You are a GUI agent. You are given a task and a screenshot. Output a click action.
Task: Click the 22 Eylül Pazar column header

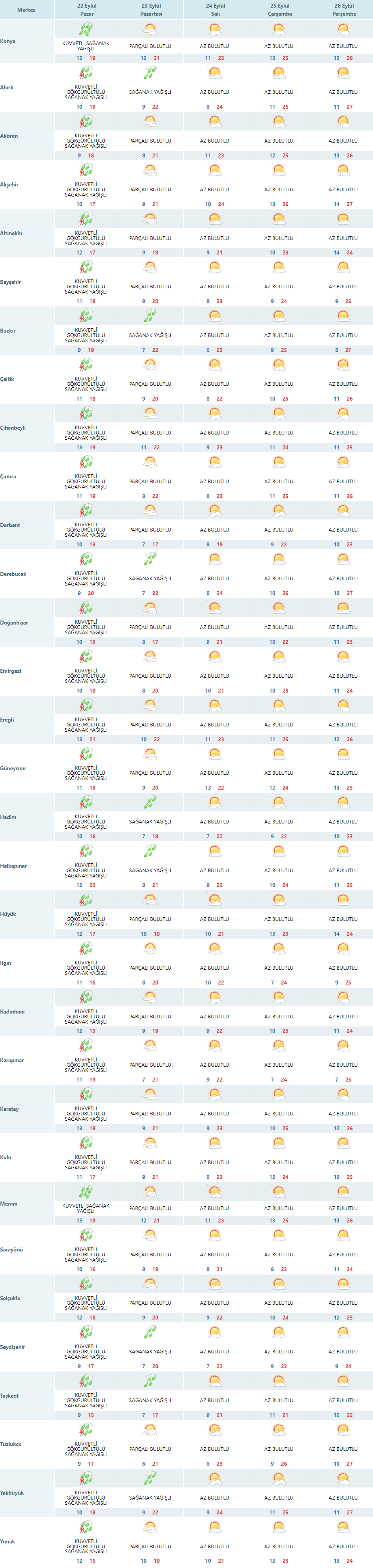click(x=87, y=10)
